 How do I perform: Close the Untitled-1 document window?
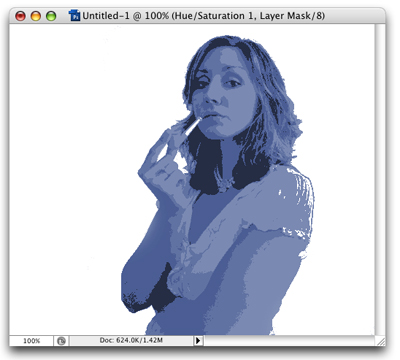click(x=21, y=16)
